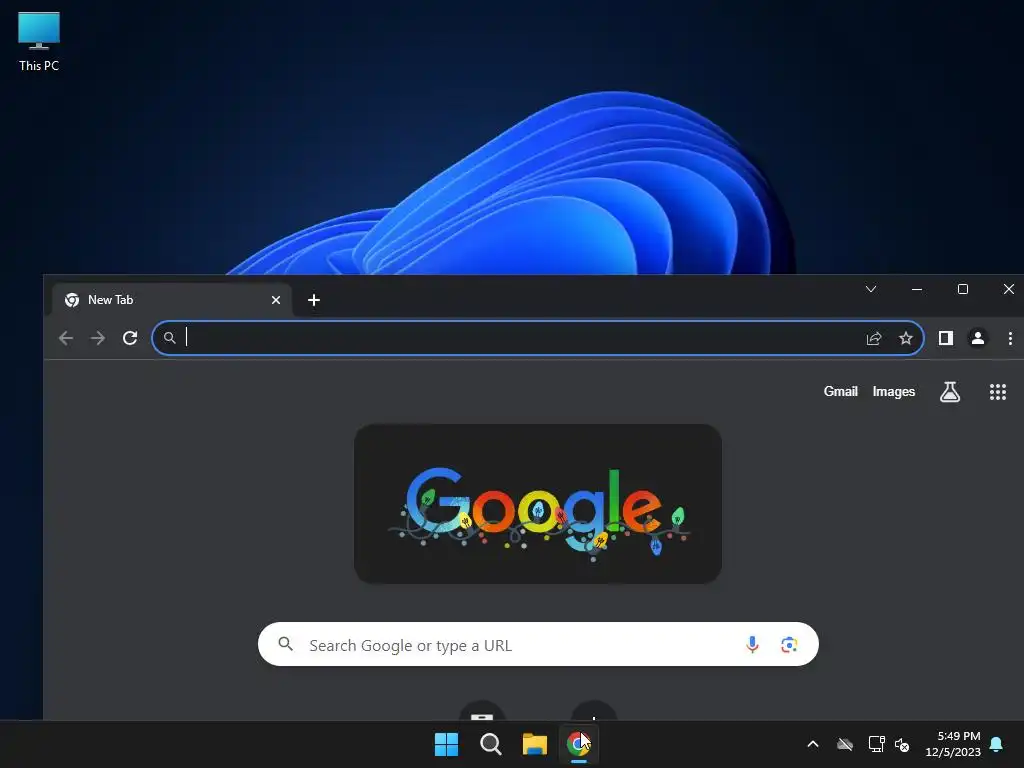Select the New Tab tab in Chrome

coord(172,300)
